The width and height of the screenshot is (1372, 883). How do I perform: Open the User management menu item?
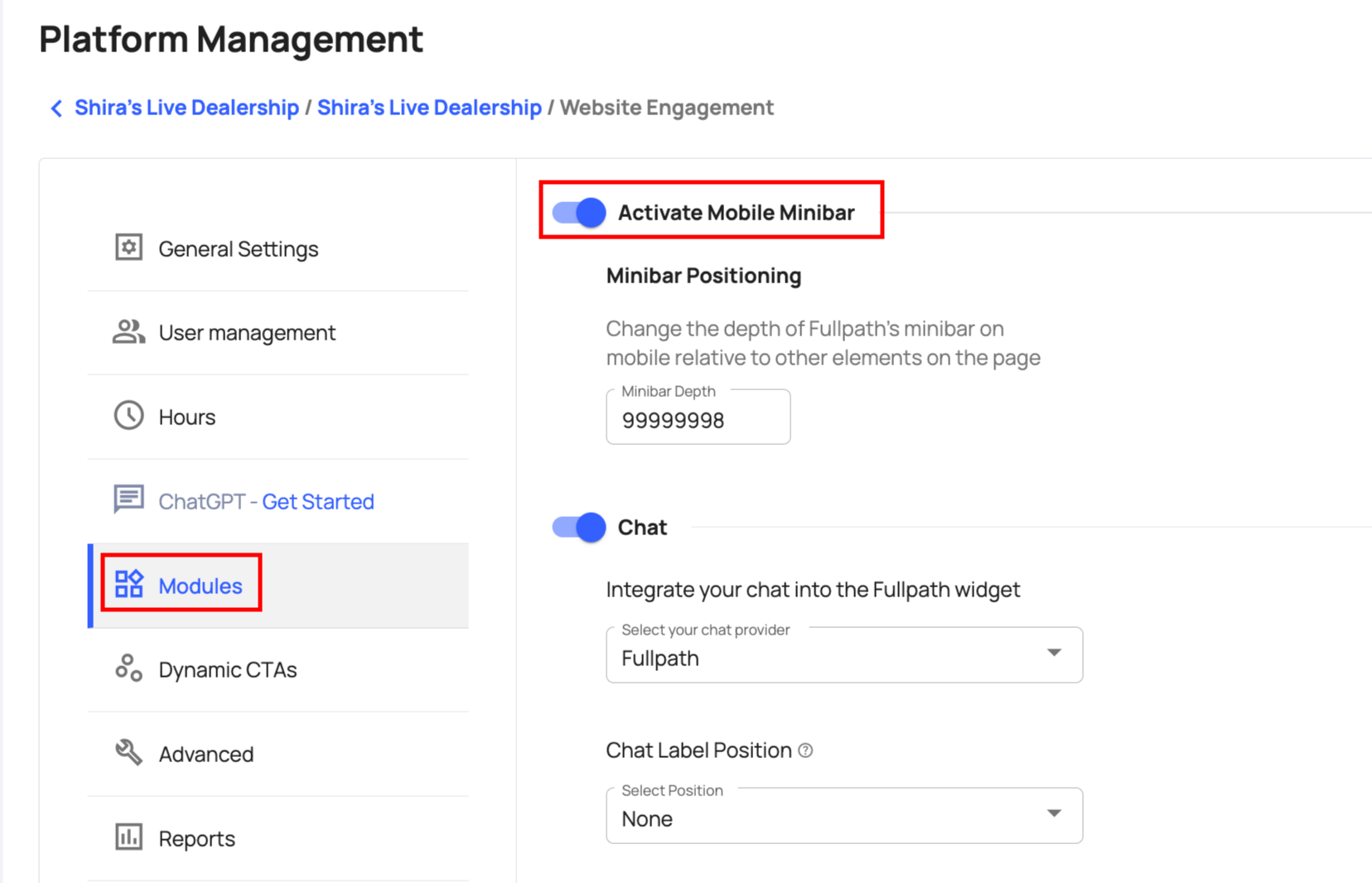tap(247, 333)
